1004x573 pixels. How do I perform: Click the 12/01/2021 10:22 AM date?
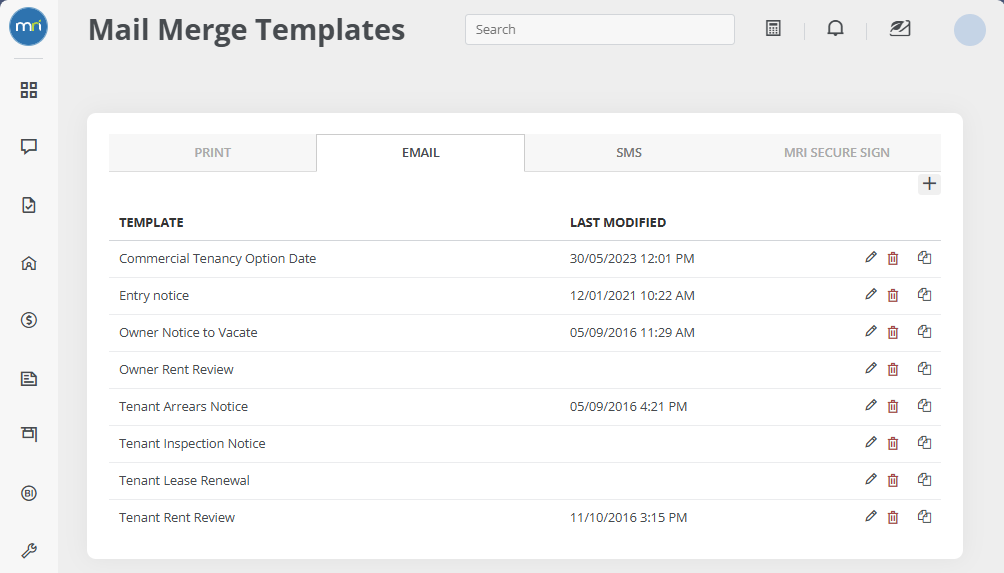[632, 296]
